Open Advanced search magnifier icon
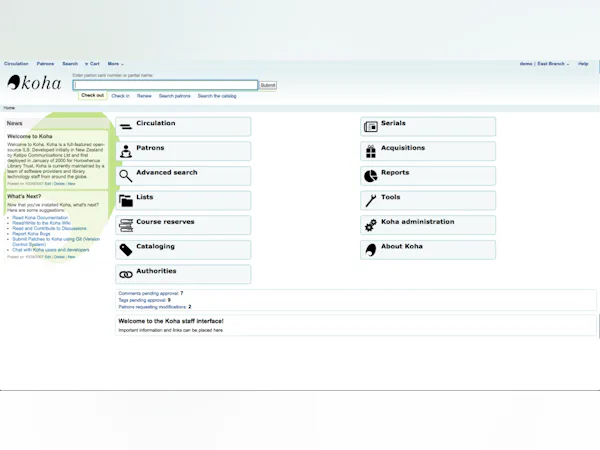The width and height of the screenshot is (600, 450). point(126,176)
